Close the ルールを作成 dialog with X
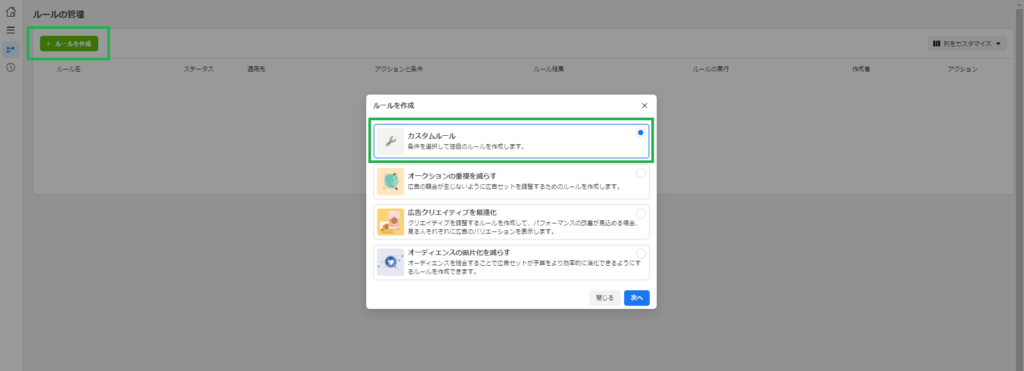Viewport: 1024px width, 371px height. (644, 105)
